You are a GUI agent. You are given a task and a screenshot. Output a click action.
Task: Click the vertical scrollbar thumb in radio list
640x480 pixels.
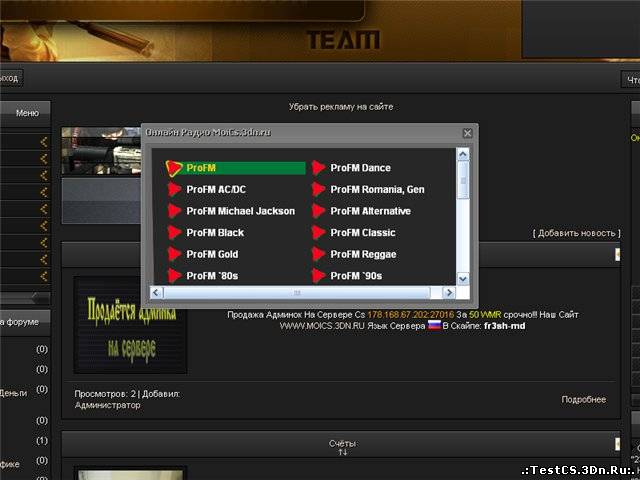point(463,180)
